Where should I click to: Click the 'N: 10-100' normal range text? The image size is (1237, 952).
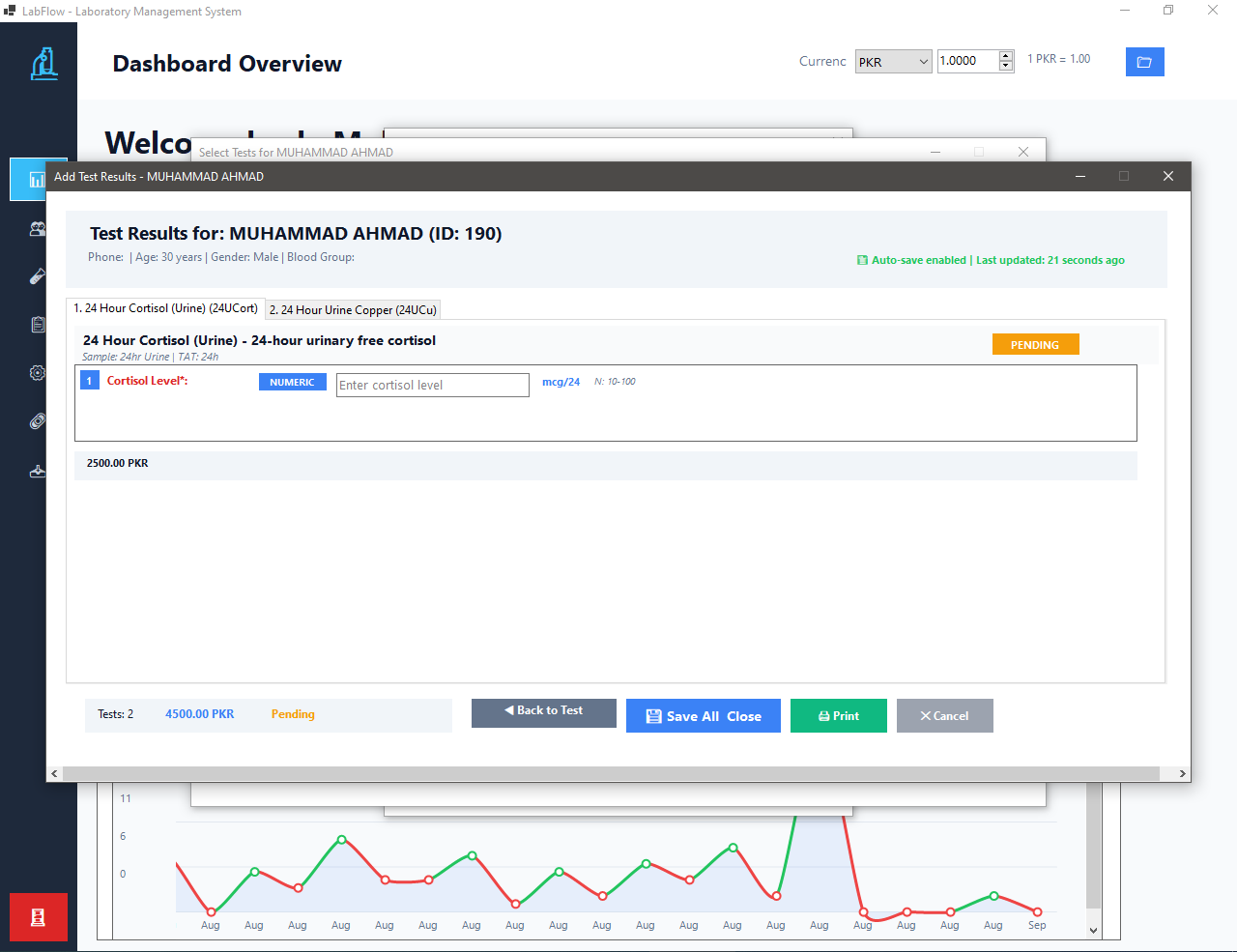(x=615, y=382)
